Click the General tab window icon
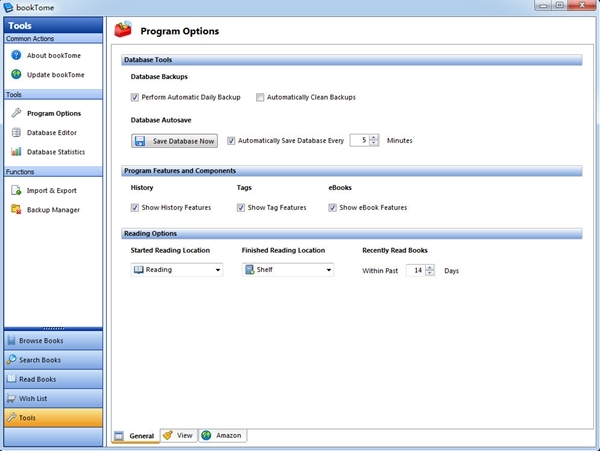 pos(119,436)
